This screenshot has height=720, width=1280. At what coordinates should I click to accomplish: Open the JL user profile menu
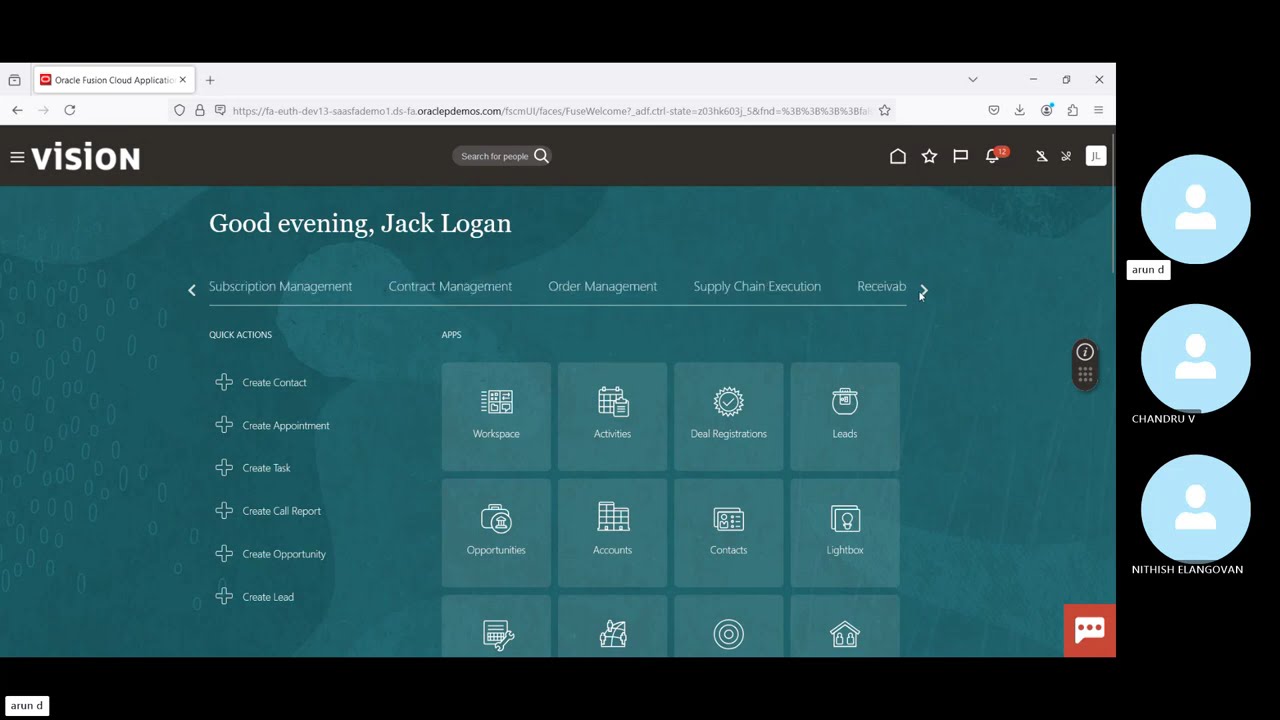pos(1096,156)
